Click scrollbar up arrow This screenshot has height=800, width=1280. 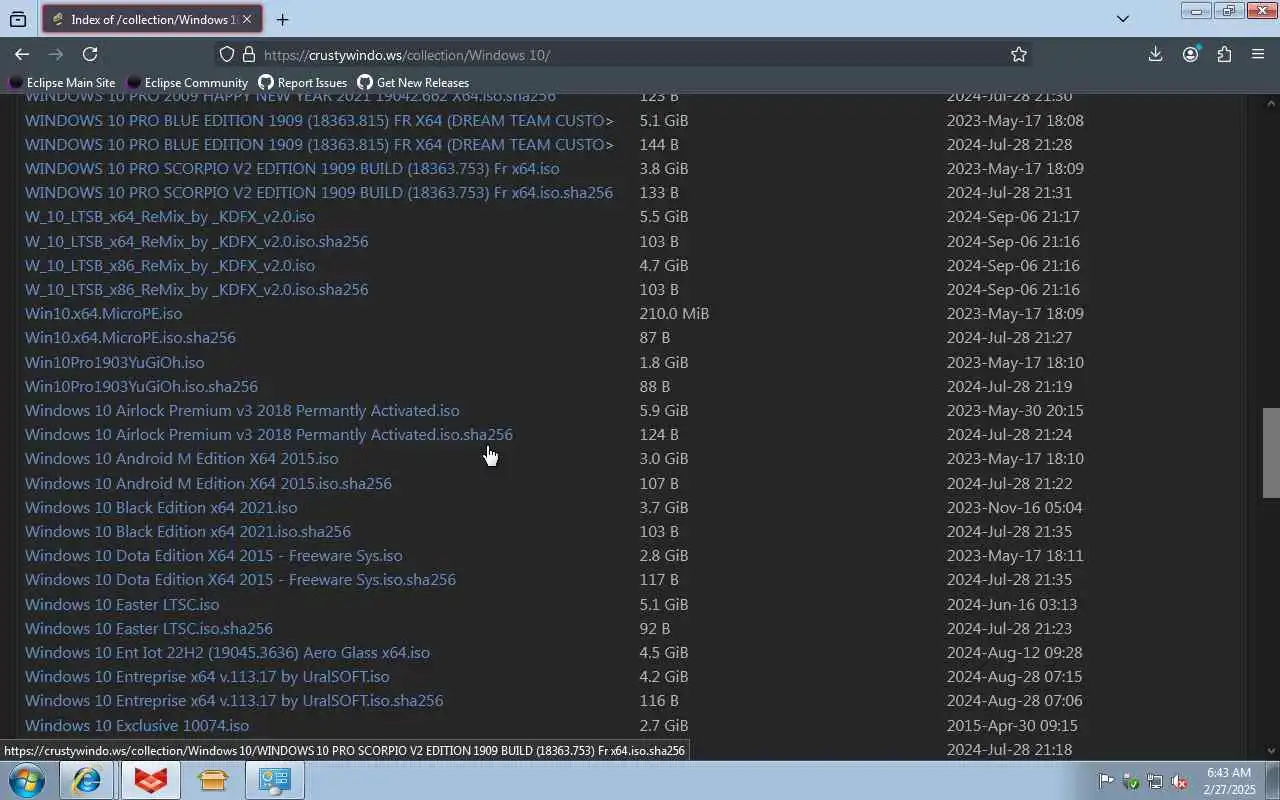[1271, 102]
